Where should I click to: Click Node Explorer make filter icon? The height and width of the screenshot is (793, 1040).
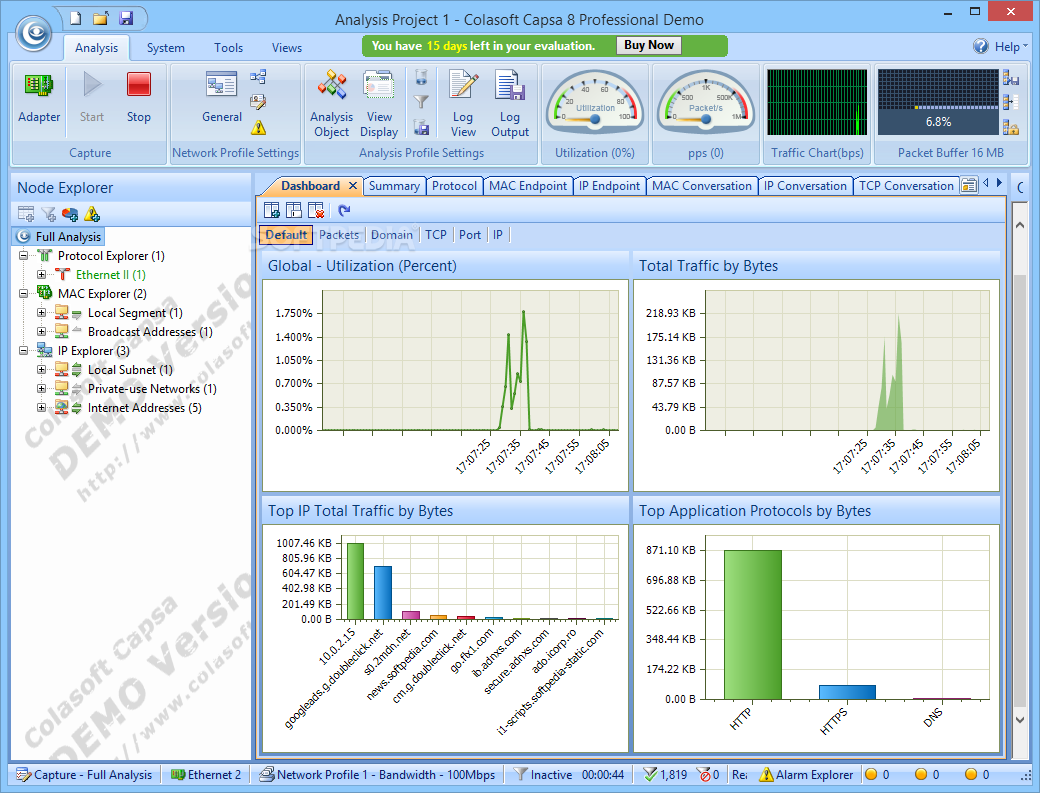point(48,214)
